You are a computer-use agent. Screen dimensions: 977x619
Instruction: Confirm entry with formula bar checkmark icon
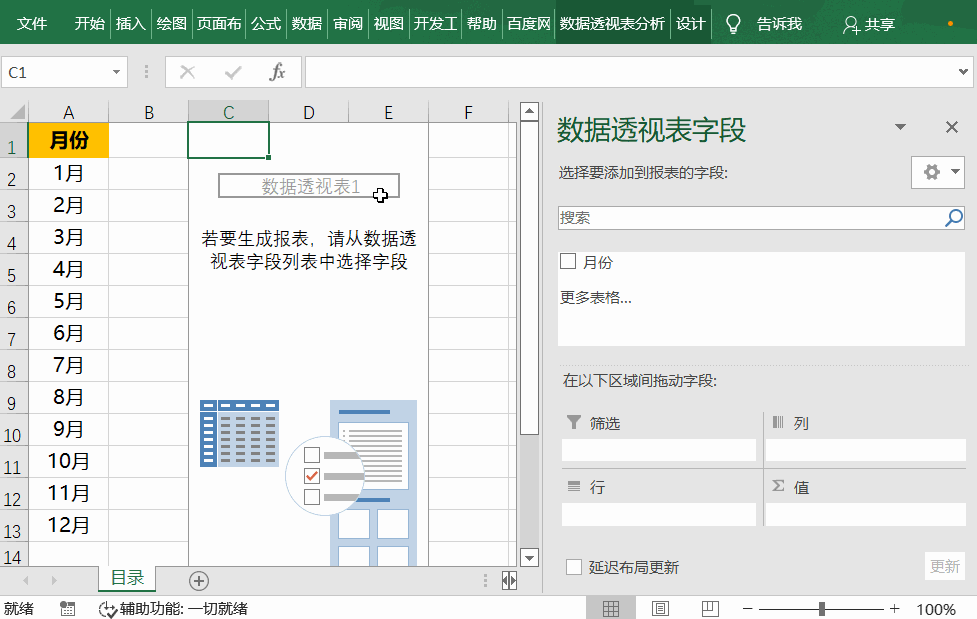(232, 73)
